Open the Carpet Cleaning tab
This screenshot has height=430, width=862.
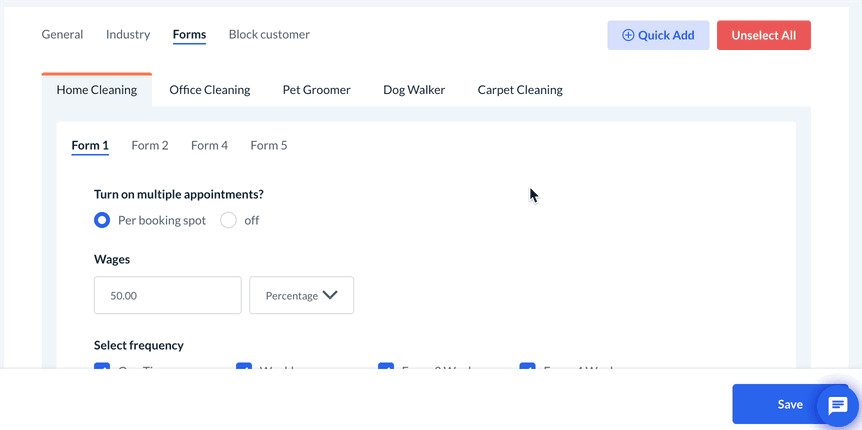click(520, 90)
